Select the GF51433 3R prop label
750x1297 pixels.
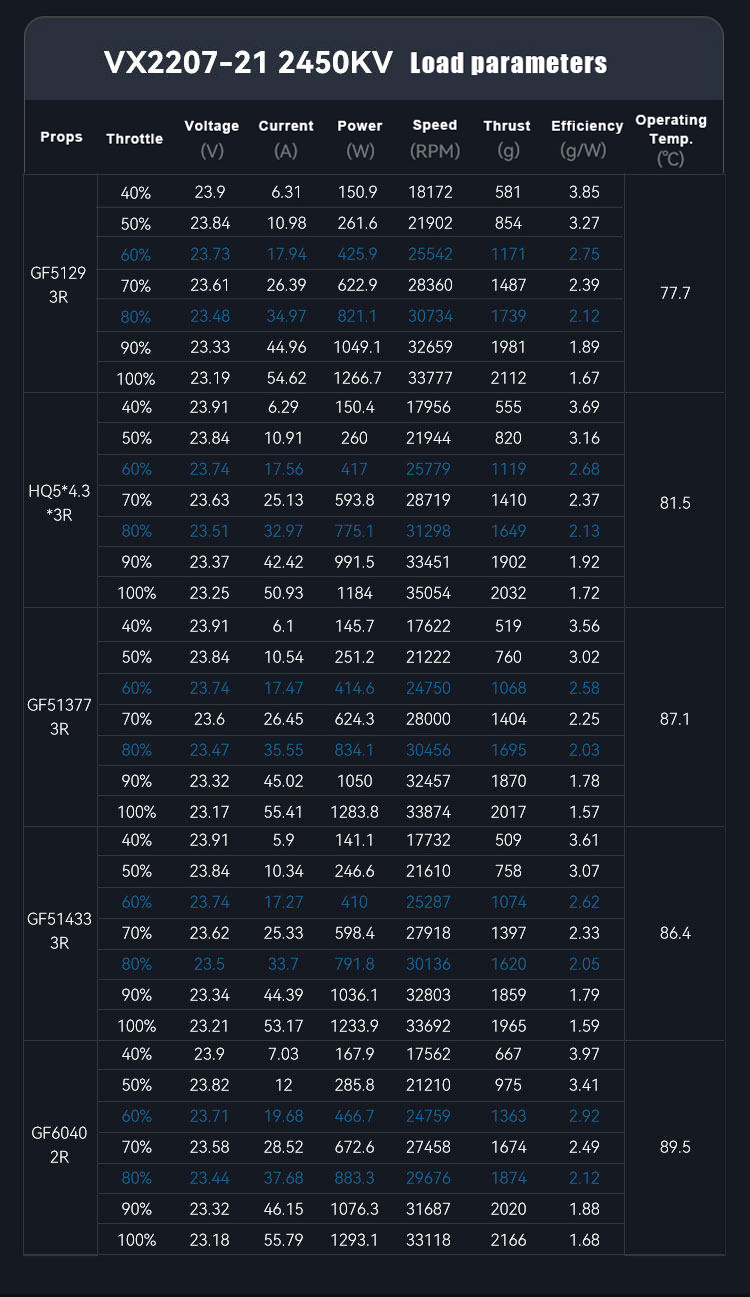click(x=60, y=932)
